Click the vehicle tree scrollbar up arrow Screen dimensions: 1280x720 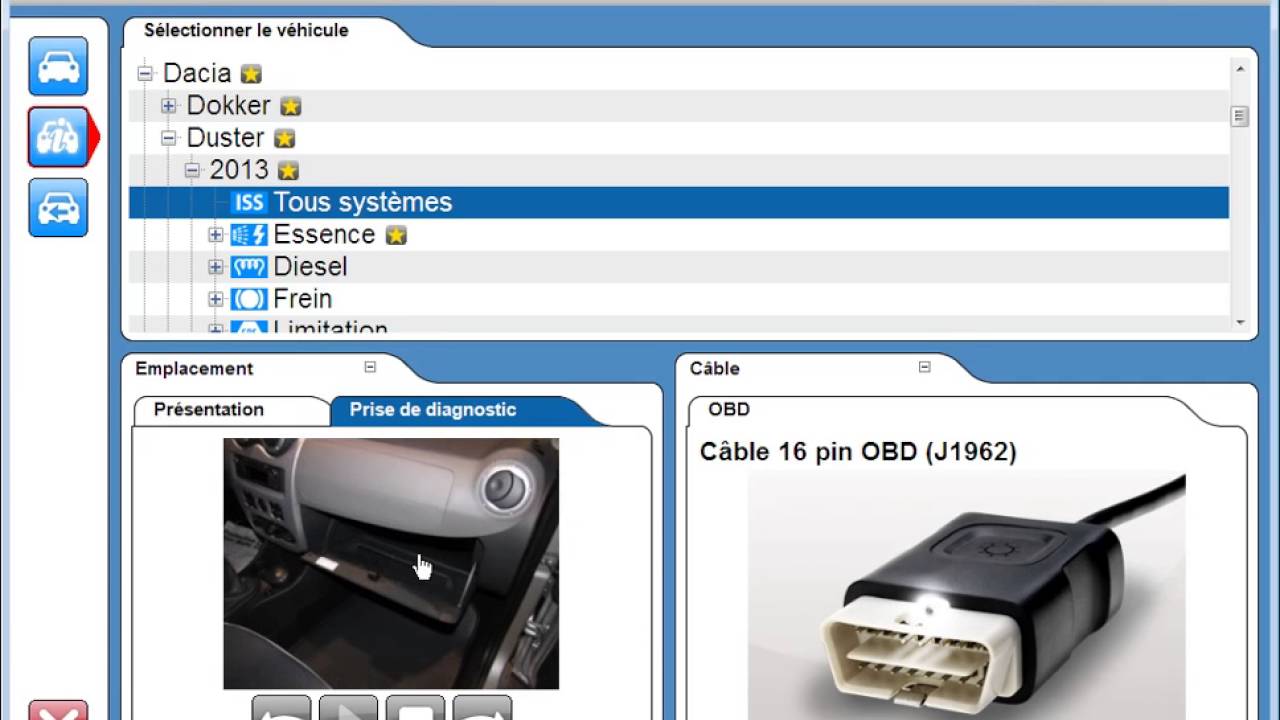tap(1240, 69)
